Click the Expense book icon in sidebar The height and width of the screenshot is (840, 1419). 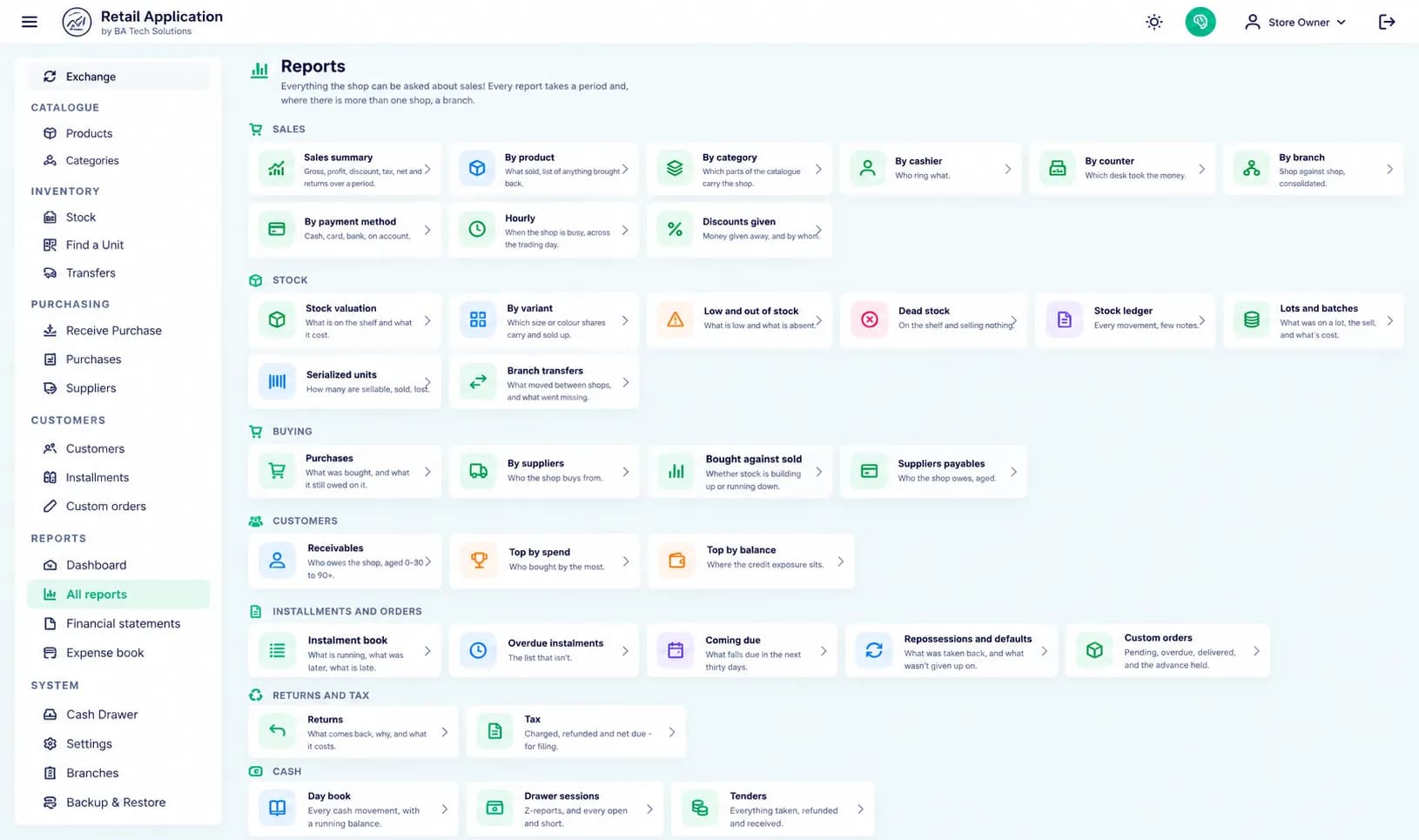[50, 653]
